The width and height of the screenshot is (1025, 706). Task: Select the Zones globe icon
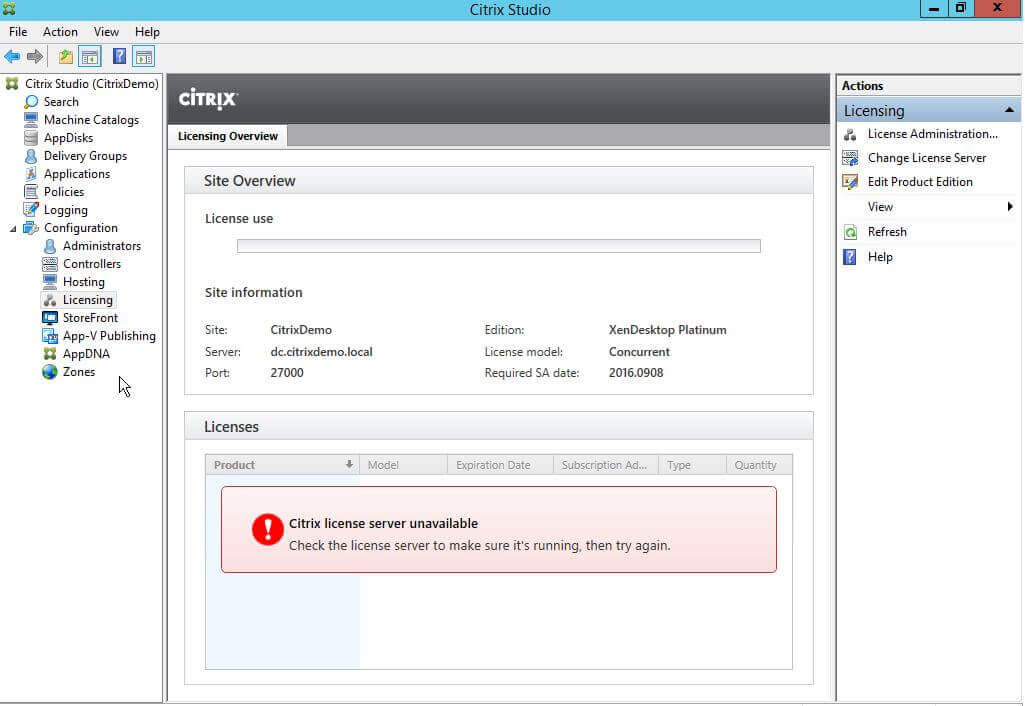[50, 372]
